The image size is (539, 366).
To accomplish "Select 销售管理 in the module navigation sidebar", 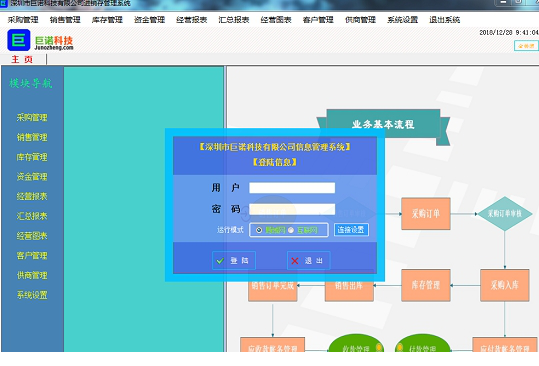I will 32,137.
